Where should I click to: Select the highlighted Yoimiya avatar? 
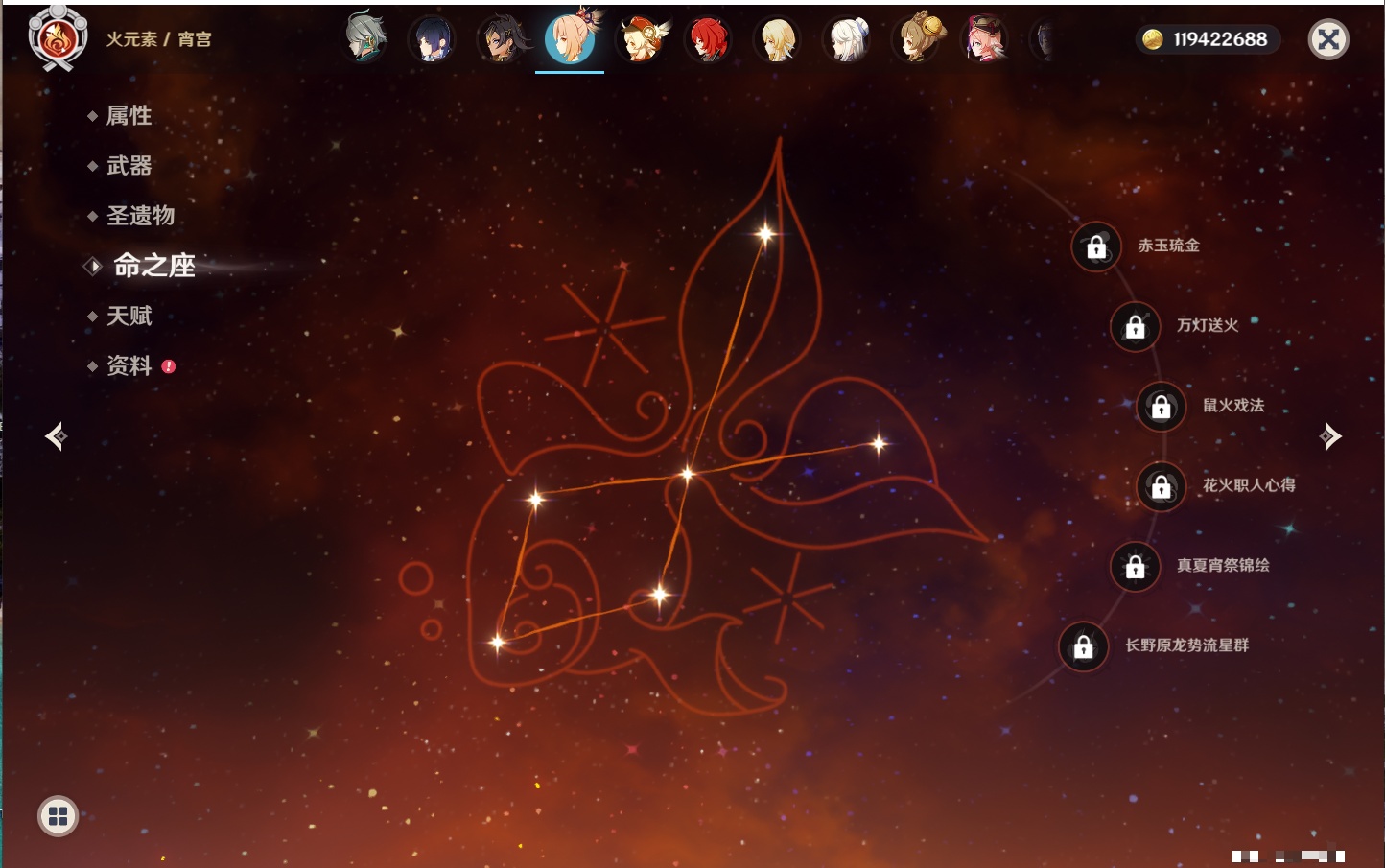[x=571, y=37]
